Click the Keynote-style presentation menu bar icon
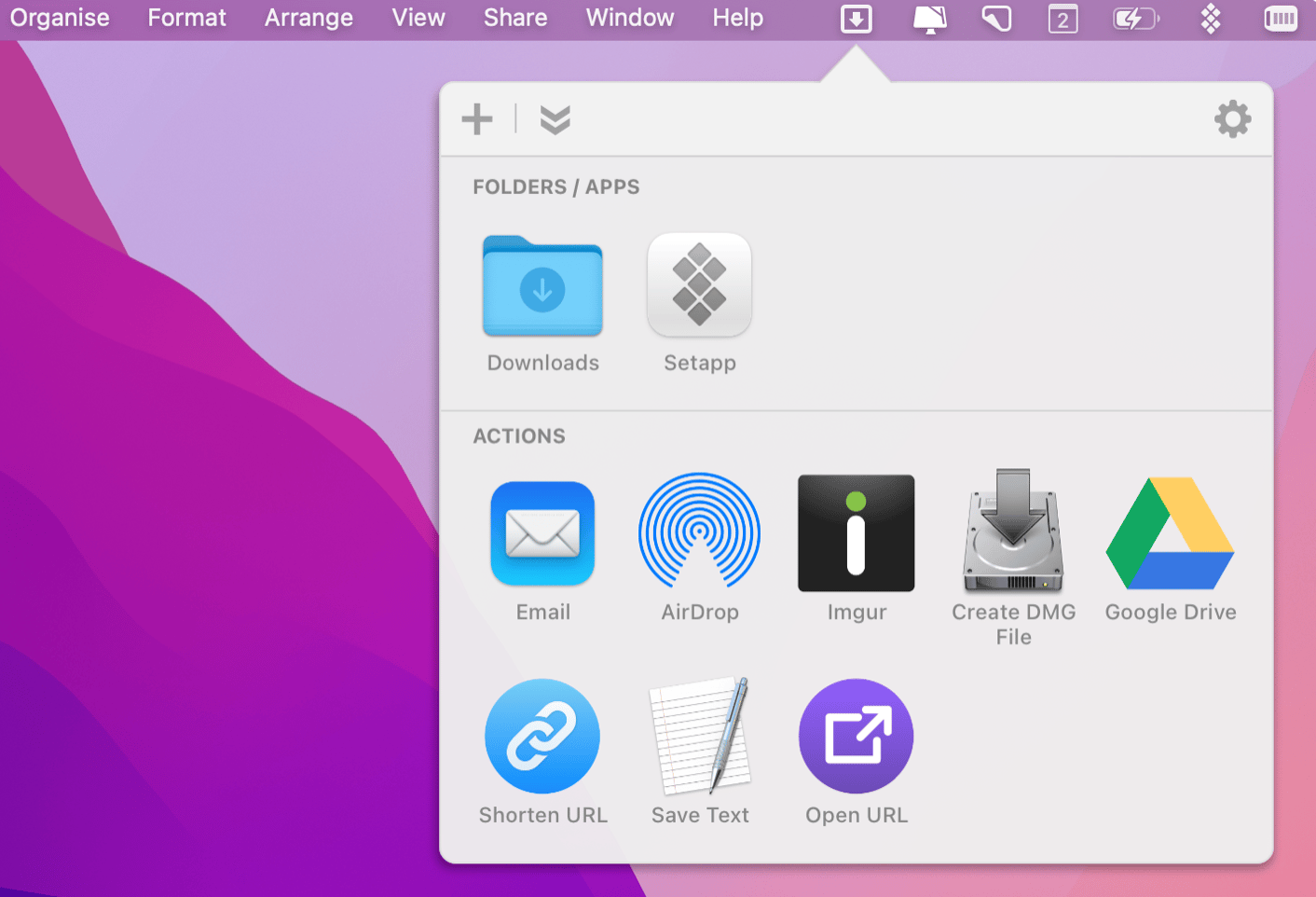Image resolution: width=1316 pixels, height=897 pixels. (929, 19)
